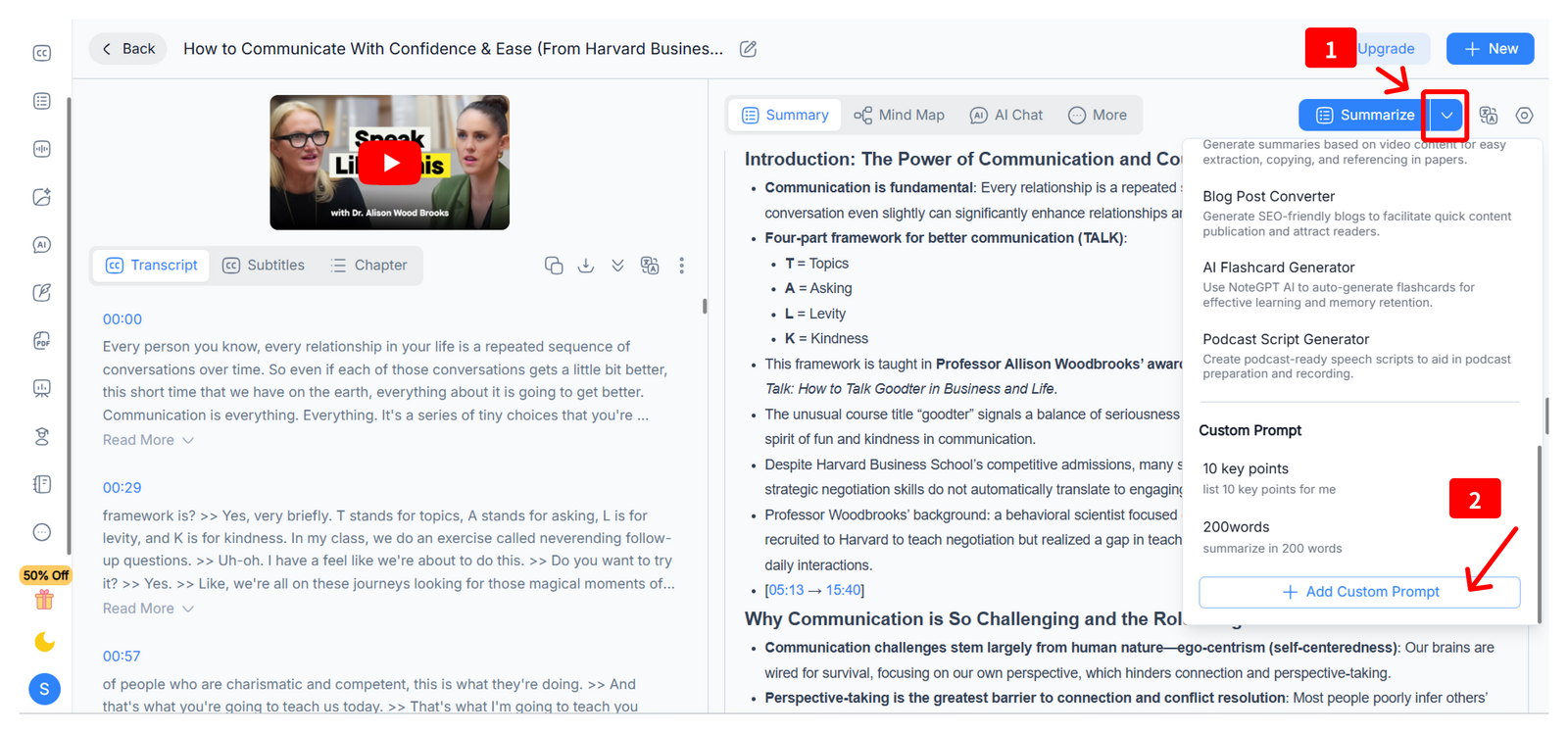
Task: Click the edit title pencil icon
Action: [x=748, y=49]
